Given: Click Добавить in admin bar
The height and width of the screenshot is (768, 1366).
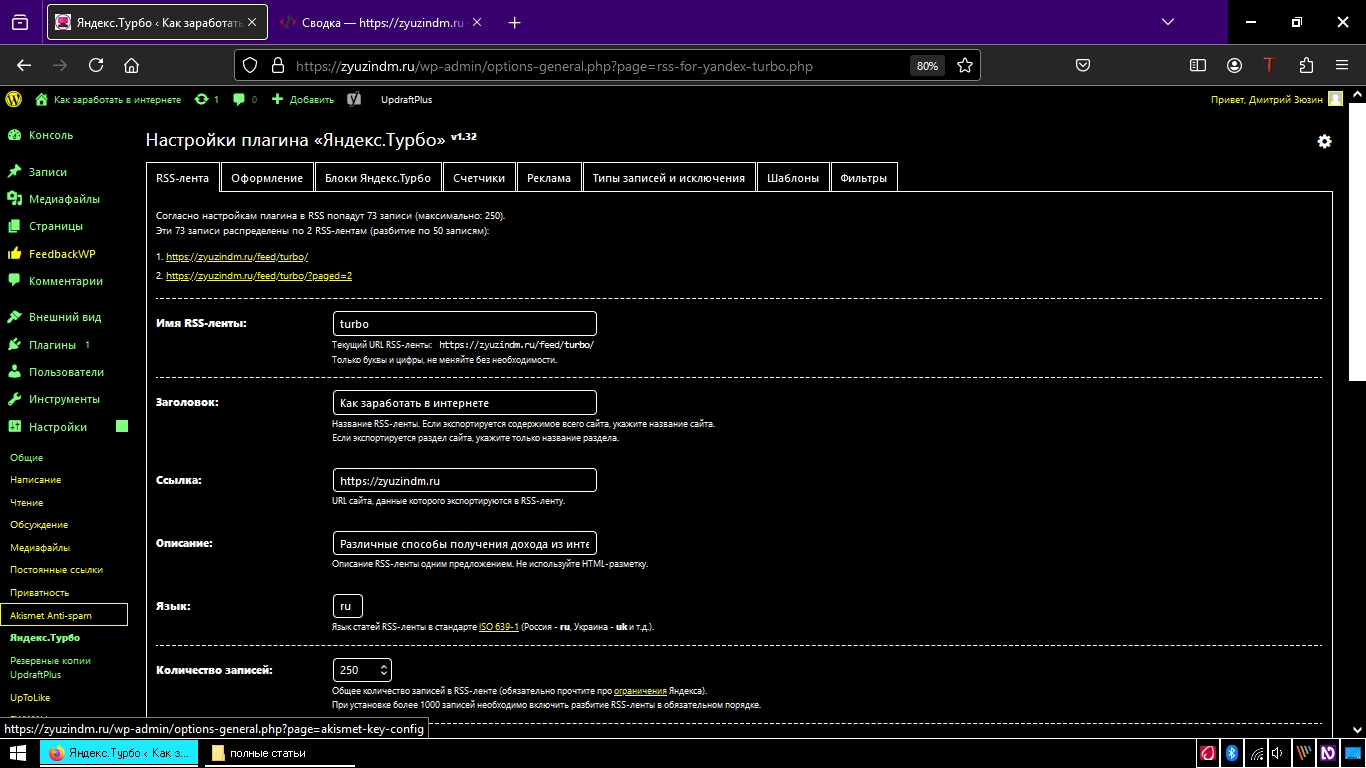Looking at the screenshot, I should tap(303, 99).
